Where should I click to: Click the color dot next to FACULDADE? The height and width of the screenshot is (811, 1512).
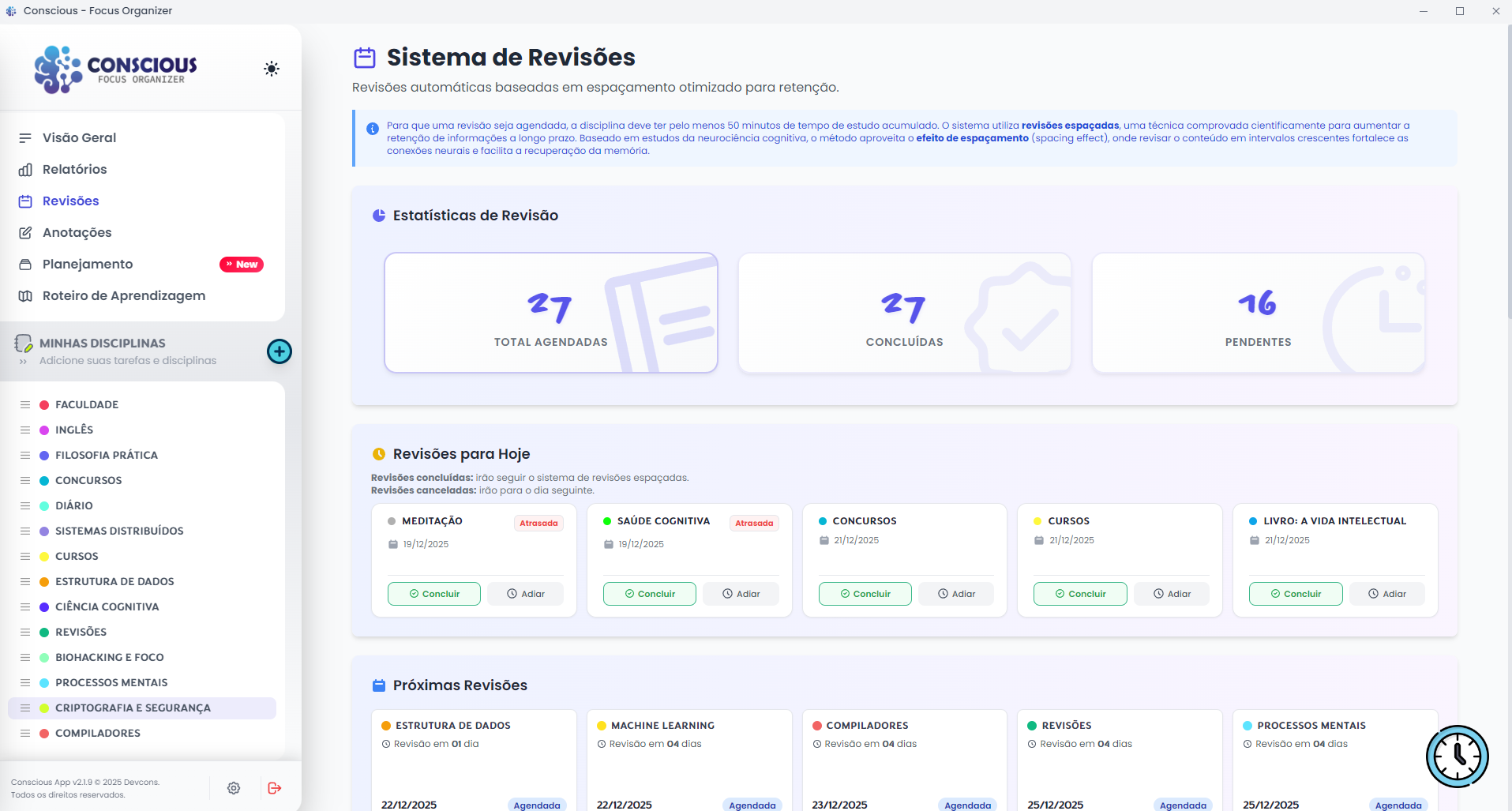point(43,404)
